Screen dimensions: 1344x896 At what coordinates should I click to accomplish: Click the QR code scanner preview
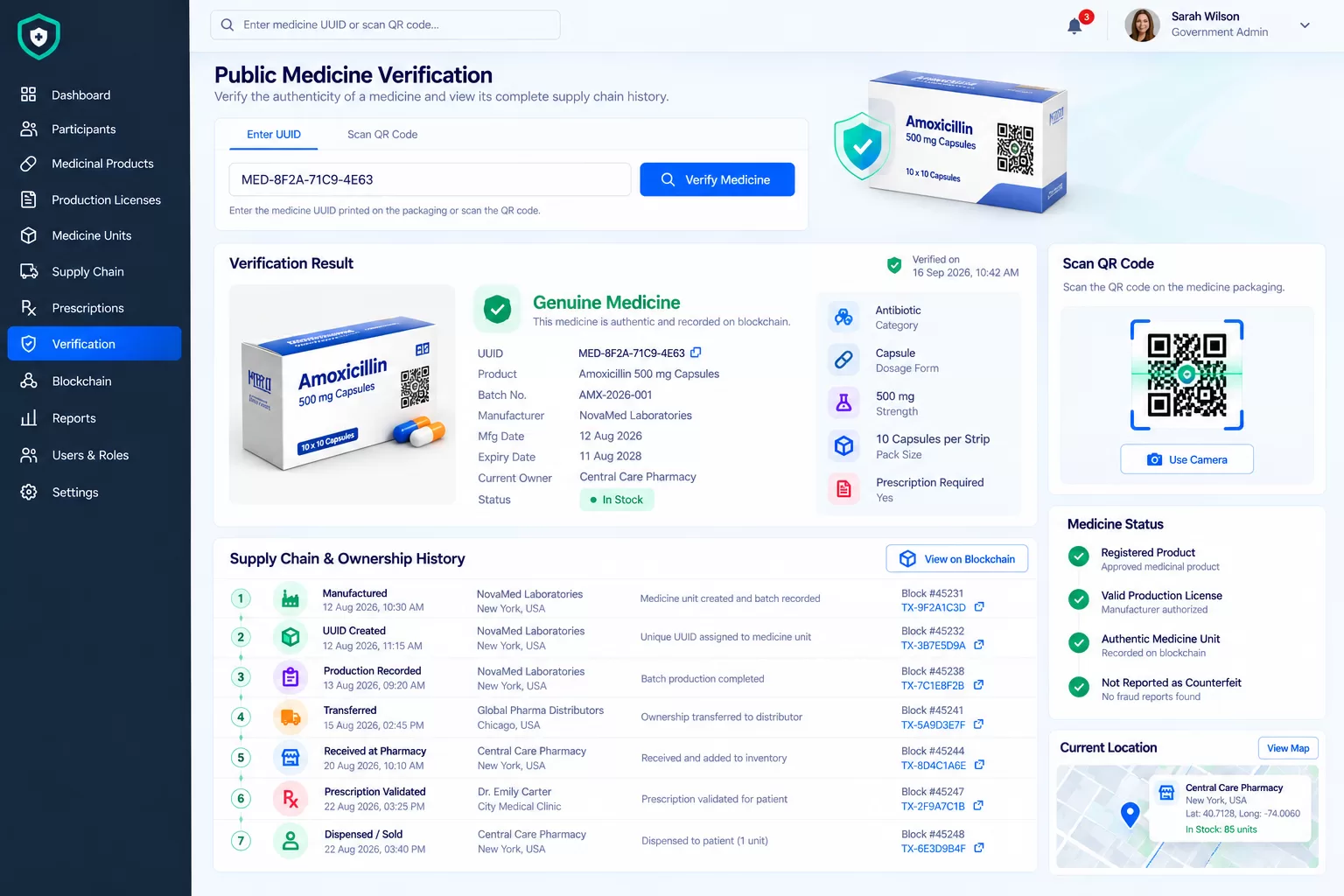click(1186, 374)
